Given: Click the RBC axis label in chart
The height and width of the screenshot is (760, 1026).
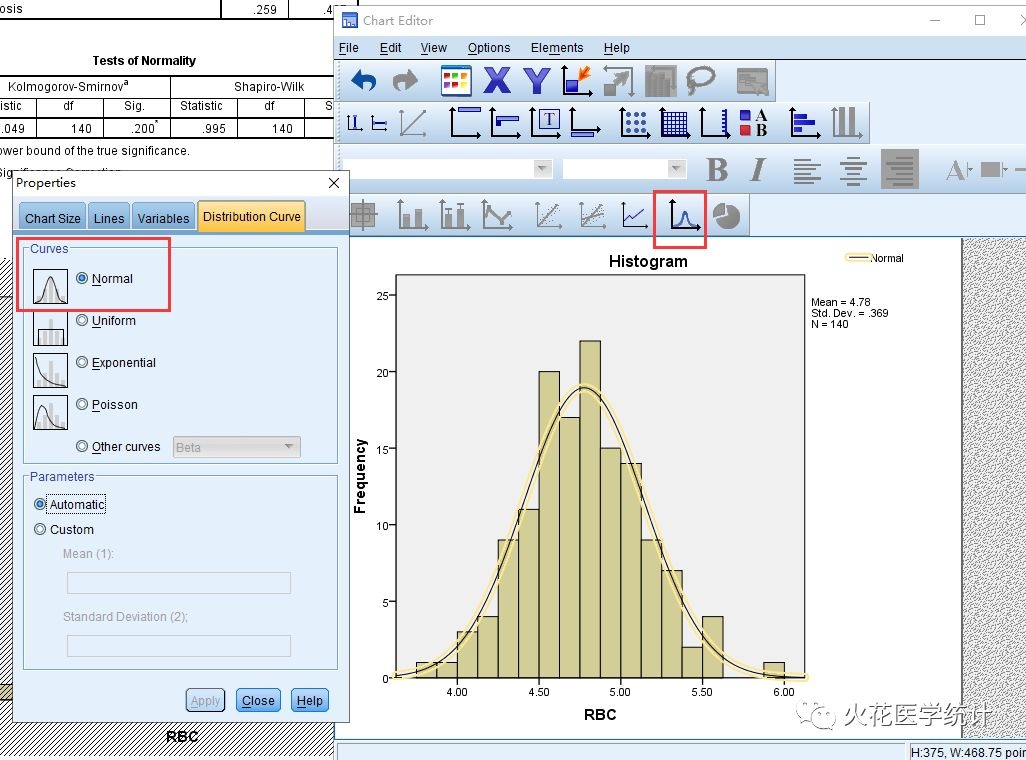Looking at the screenshot, I should pos(600,714).
